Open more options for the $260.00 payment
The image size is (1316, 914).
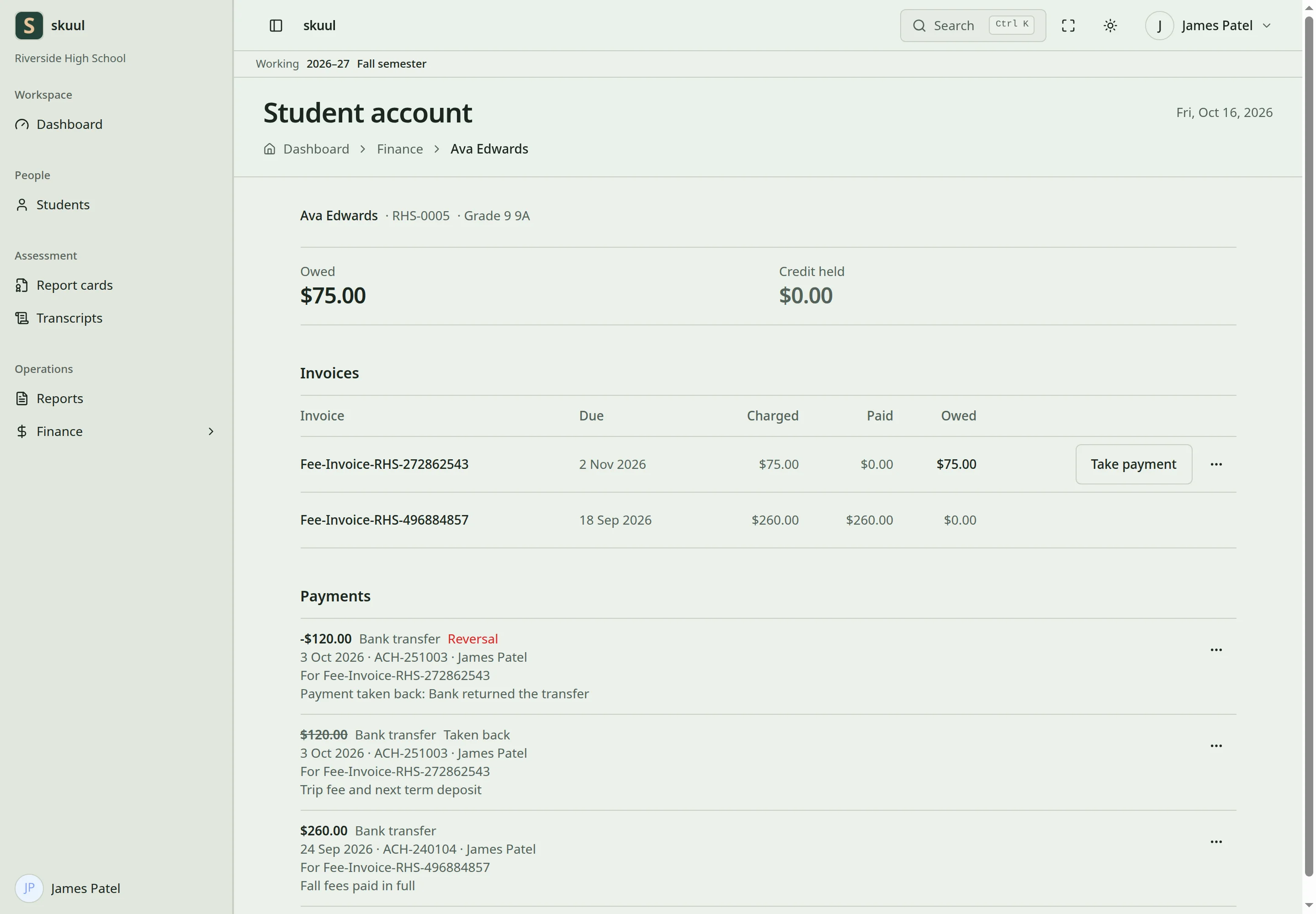pyautogui.click(x=1216, y=842)
